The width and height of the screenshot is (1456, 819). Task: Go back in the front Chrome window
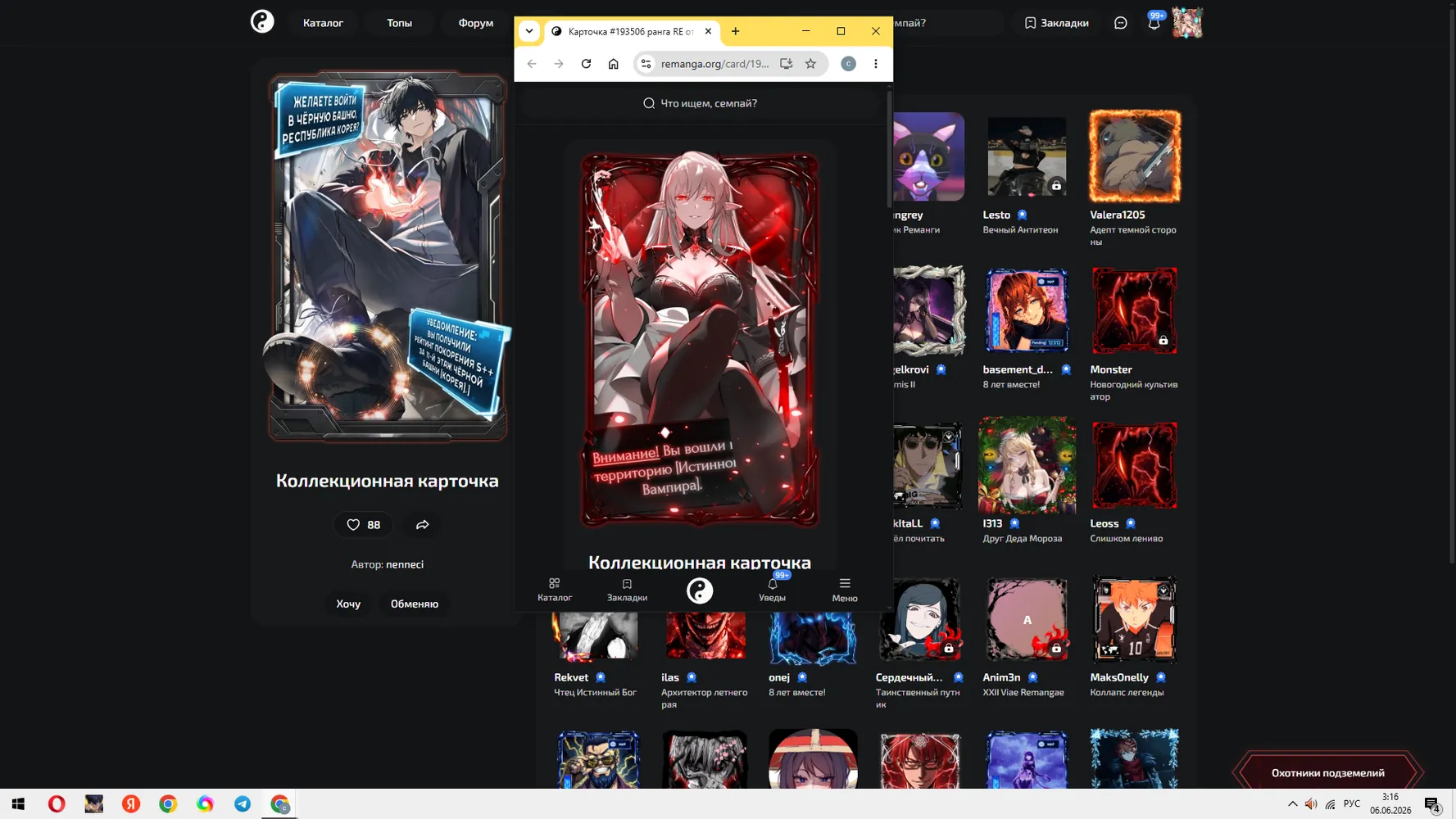click(x=532, y=64)
